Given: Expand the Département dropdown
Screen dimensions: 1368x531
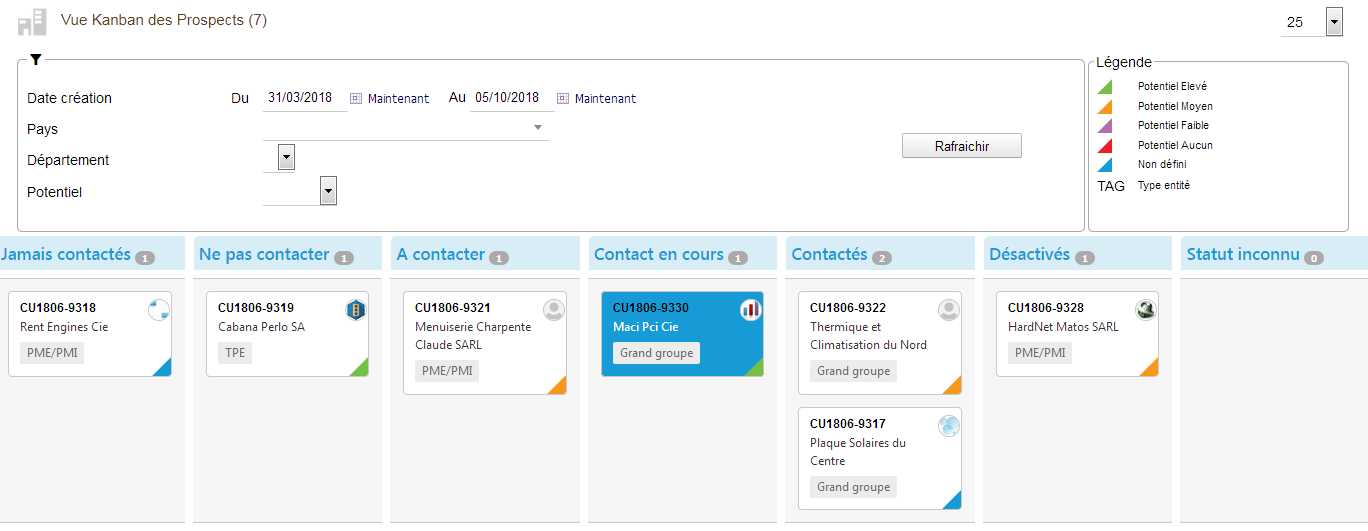Looking at the screenshot, I should [x=286, y=157].
